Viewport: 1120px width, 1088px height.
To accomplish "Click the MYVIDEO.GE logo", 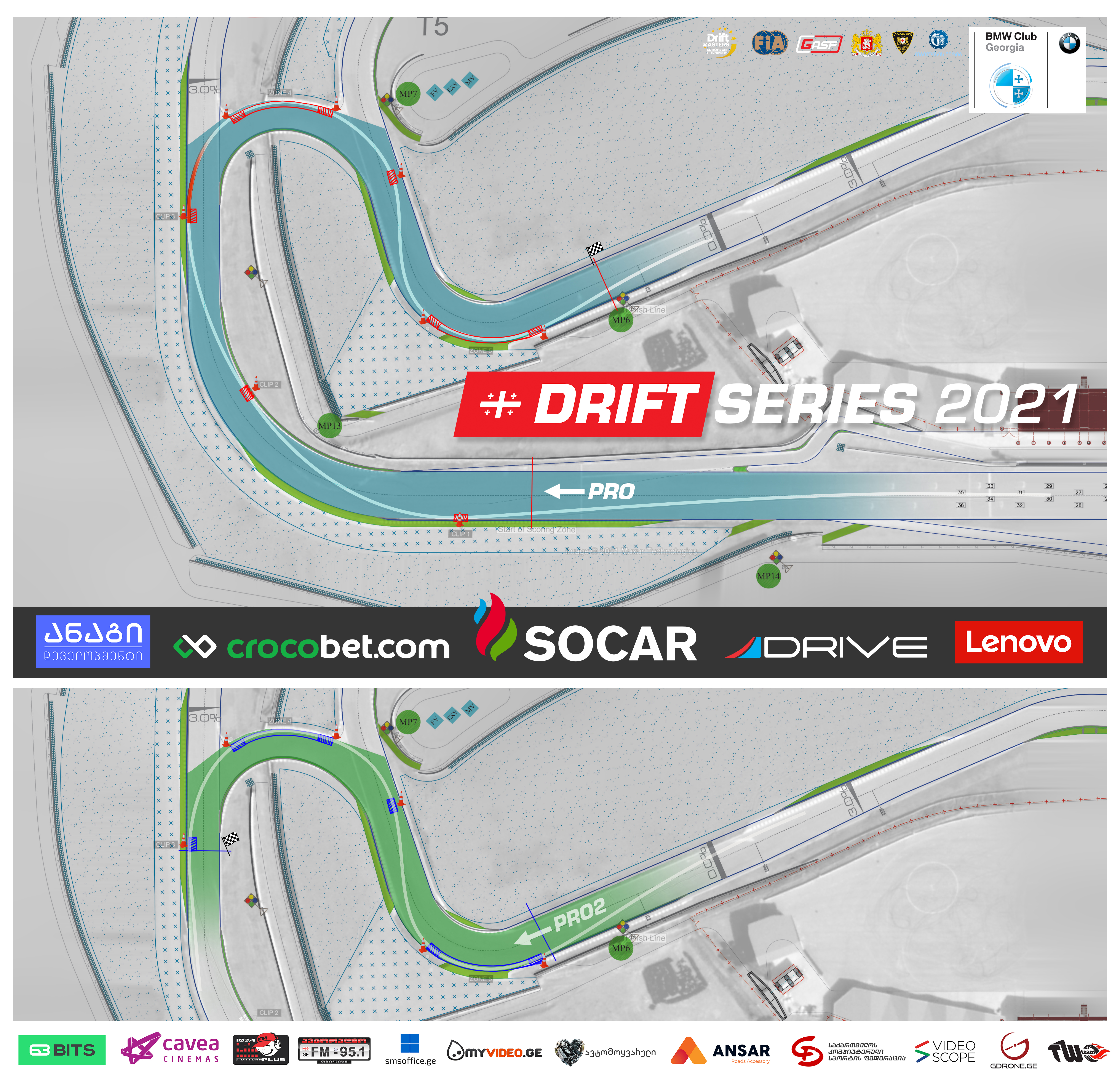I will pyautogui.click(x=494, y=1051).
